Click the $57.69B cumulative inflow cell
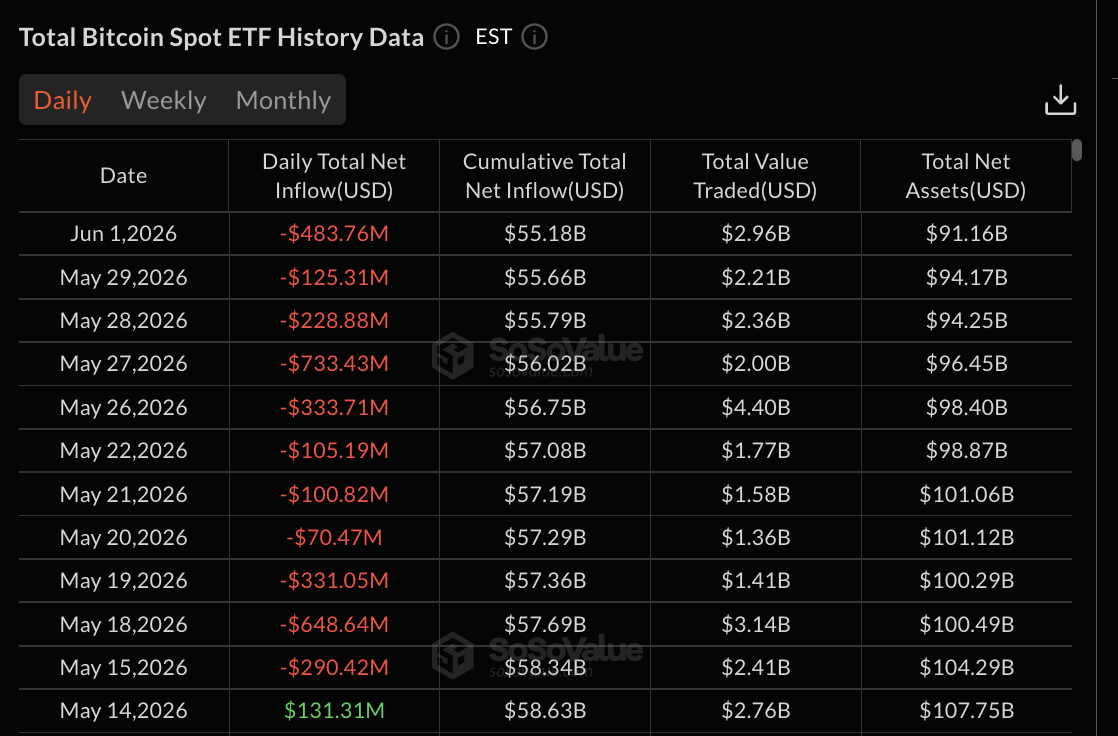1118x736 pixels. pos(545,625)
